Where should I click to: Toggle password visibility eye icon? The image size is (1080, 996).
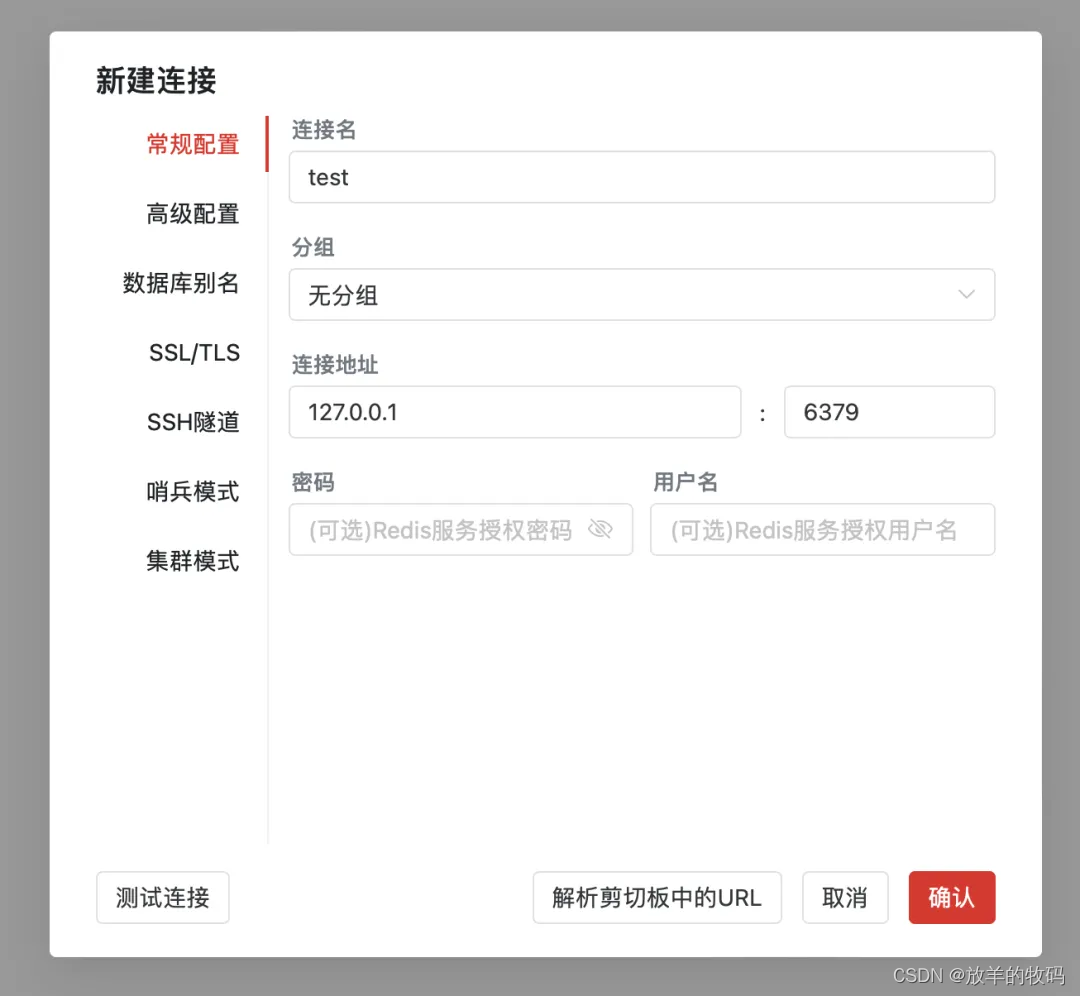coord(600,529)
